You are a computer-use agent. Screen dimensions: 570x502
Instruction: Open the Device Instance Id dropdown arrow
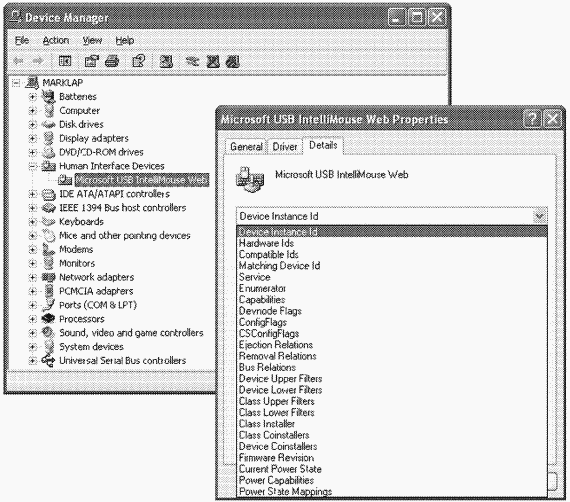pyautogui.click(x=540, y=216)
